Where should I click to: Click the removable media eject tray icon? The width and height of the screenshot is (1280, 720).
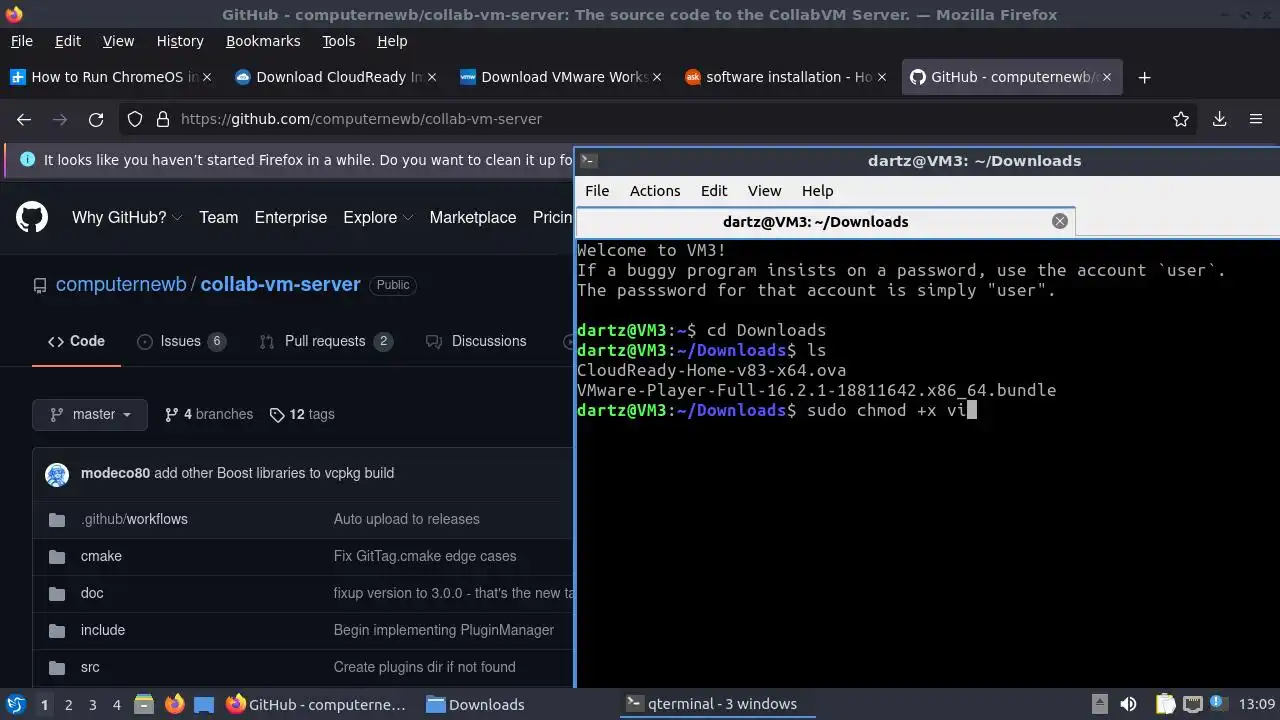pyautogui.click(x=1099, y=704)
